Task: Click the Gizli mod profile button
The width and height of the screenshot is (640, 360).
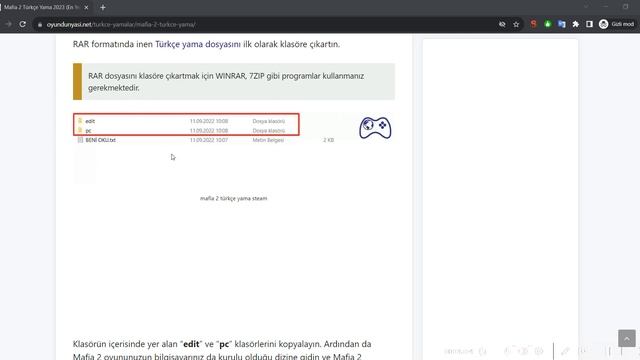Action: coord(617,24)
